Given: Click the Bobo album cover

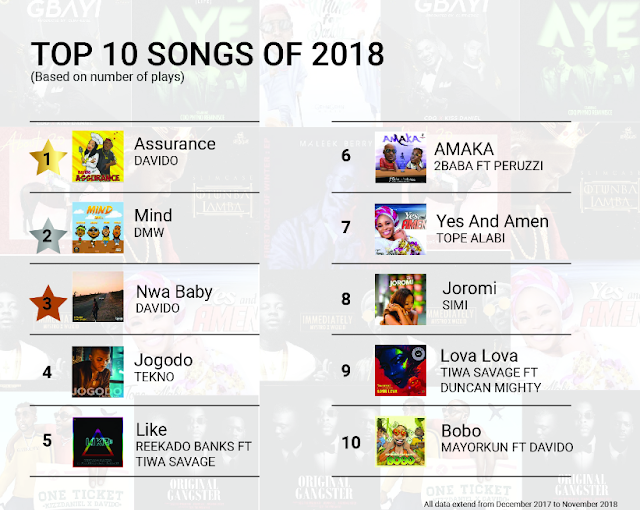Looking at the screenshot, I should (400, 442).
